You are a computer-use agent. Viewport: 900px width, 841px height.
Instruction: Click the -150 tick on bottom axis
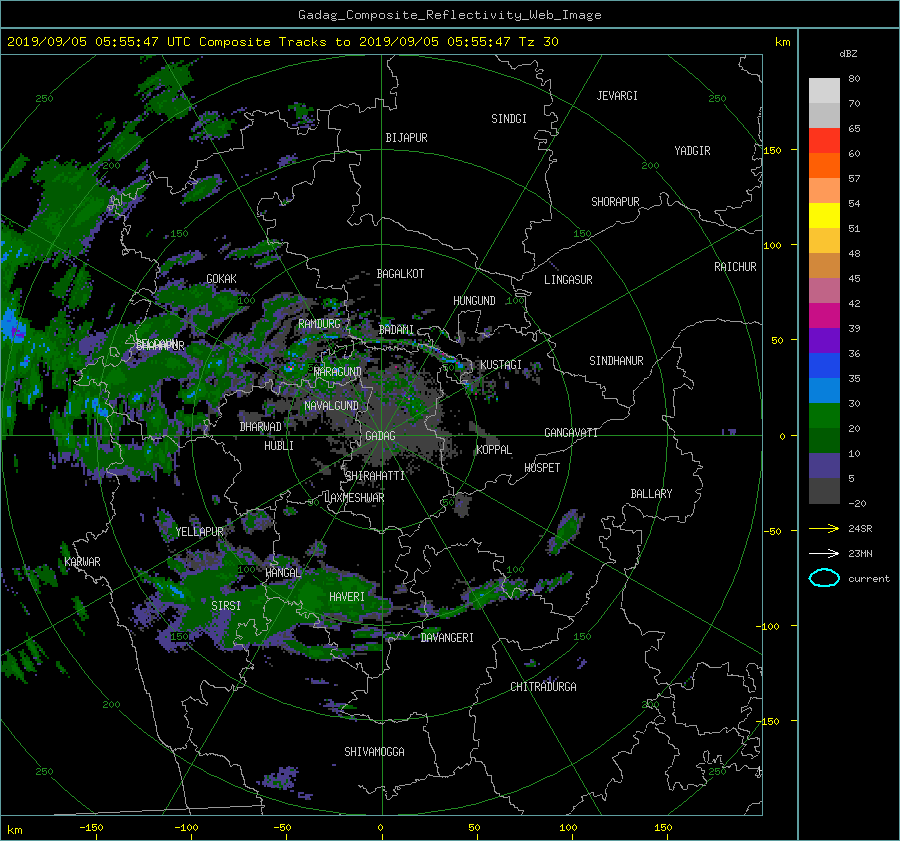click(x=91, y=828)
